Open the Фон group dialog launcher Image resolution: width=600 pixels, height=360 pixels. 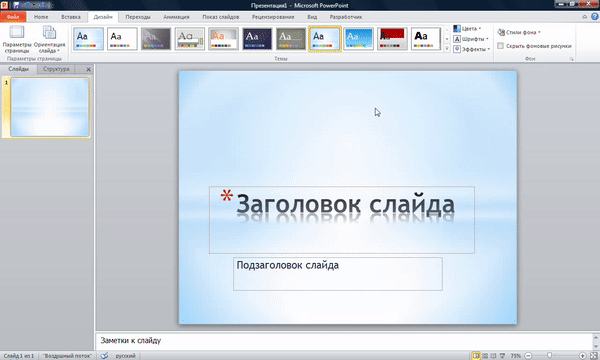click(x=572, y=59)
